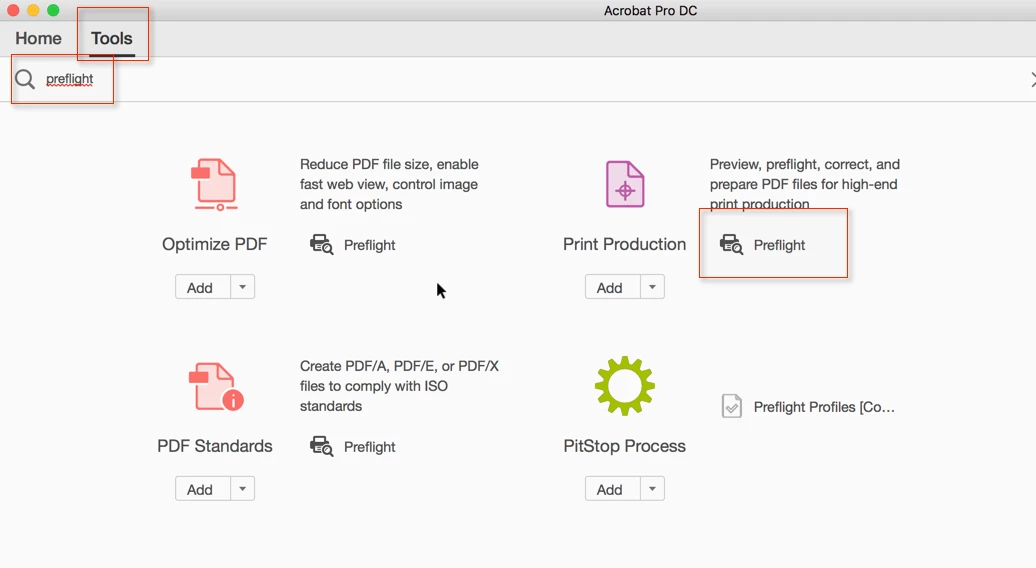Click the yellow minimize window button
Image resolution: width=1036 pixels, height=568 pixels.
tap(33, 11)
